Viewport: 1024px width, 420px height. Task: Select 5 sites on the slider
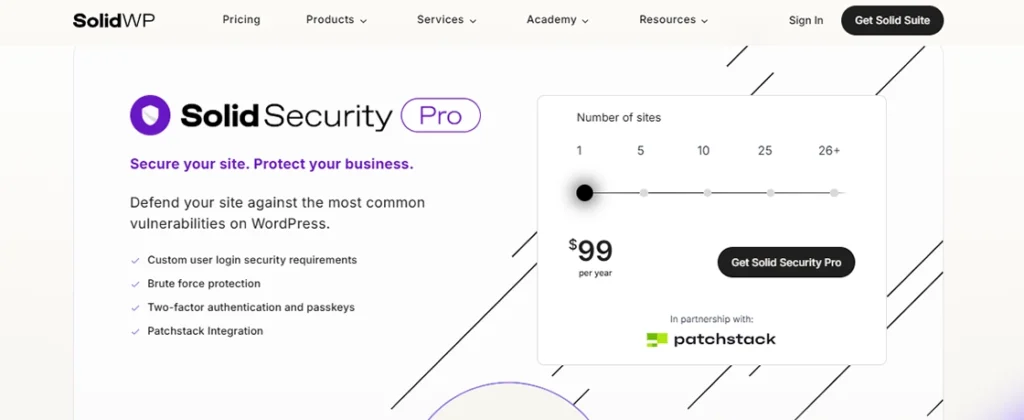(x=644, y=193)
